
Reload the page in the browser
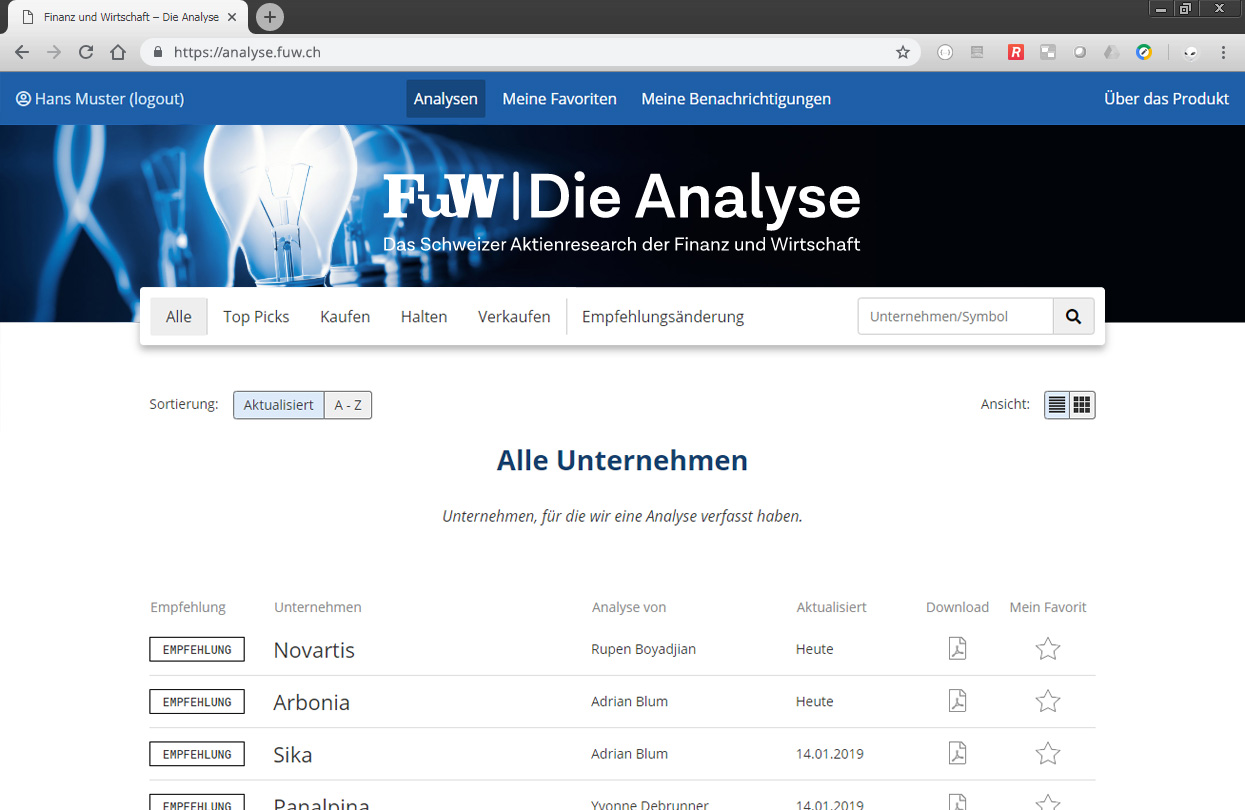(86, 52)
